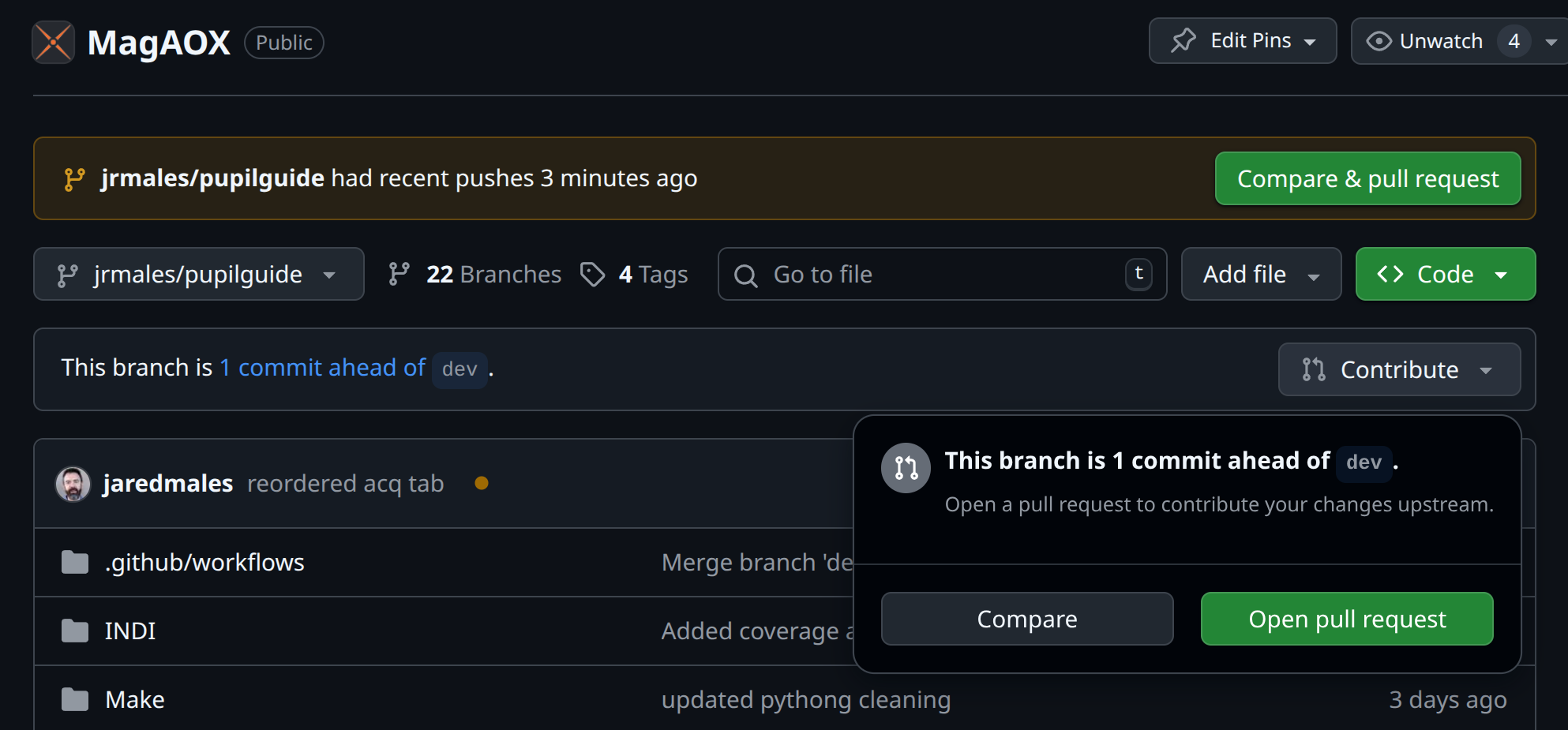The image size is (1568, 730).
Task: Click the orange pending status dot
Action: (x=482, y=483)
